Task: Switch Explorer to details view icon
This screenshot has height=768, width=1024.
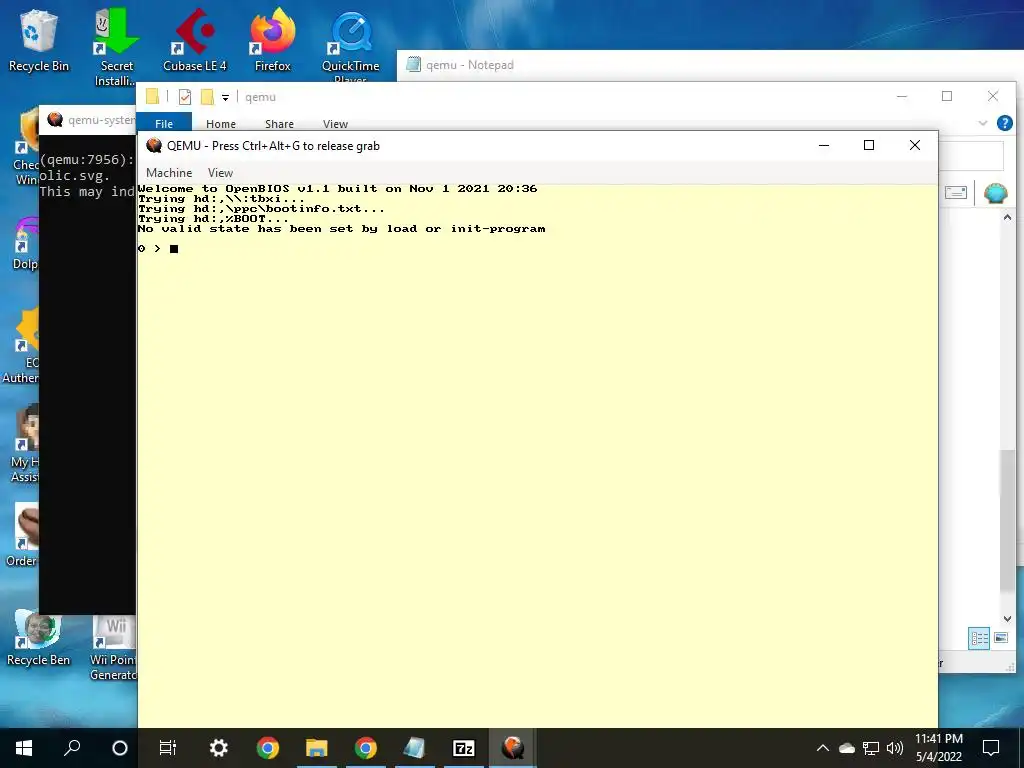Action: [x=979, y=638]
